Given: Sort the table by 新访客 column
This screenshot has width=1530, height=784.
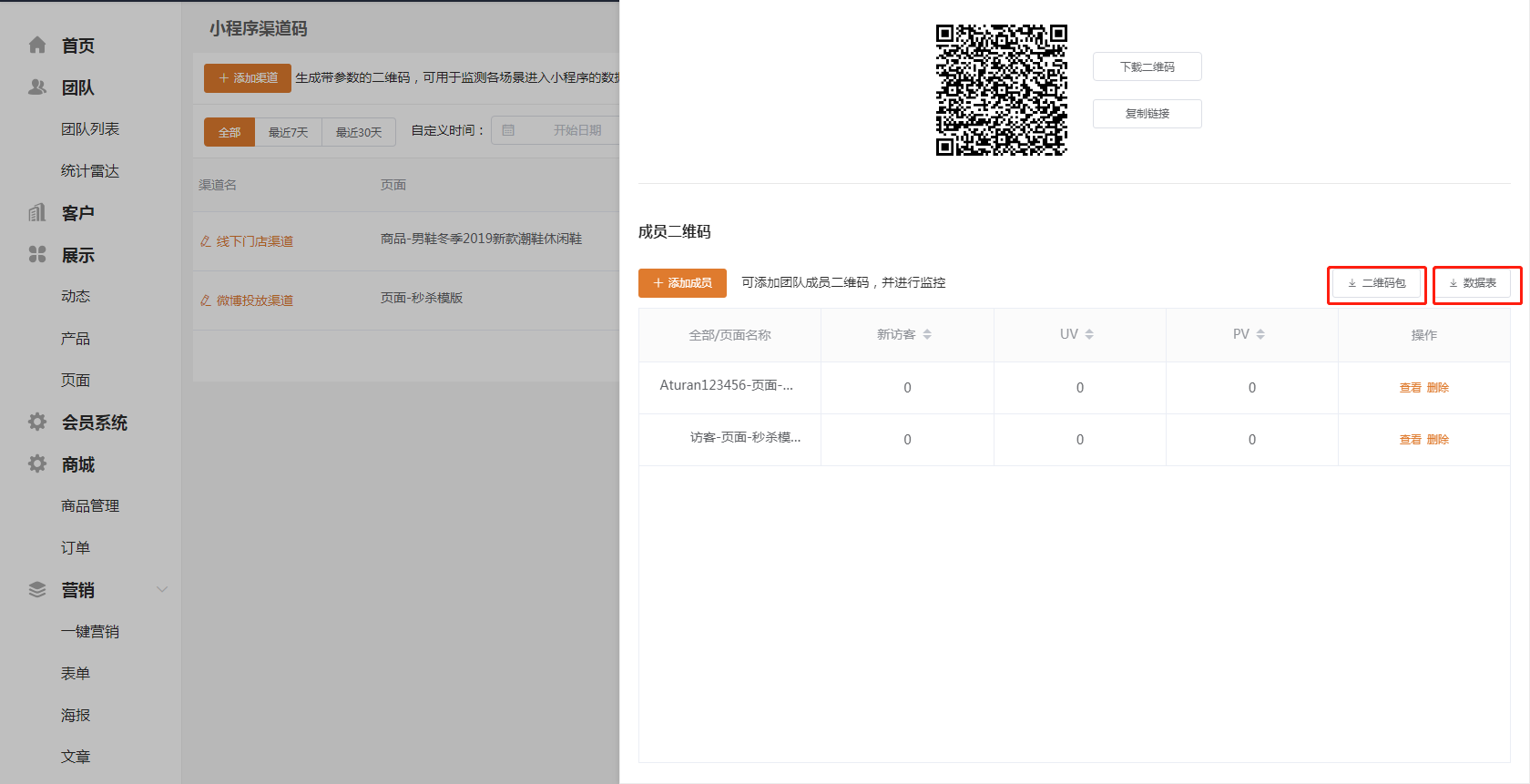Looking at the screenshot, I should coord(927,334).
